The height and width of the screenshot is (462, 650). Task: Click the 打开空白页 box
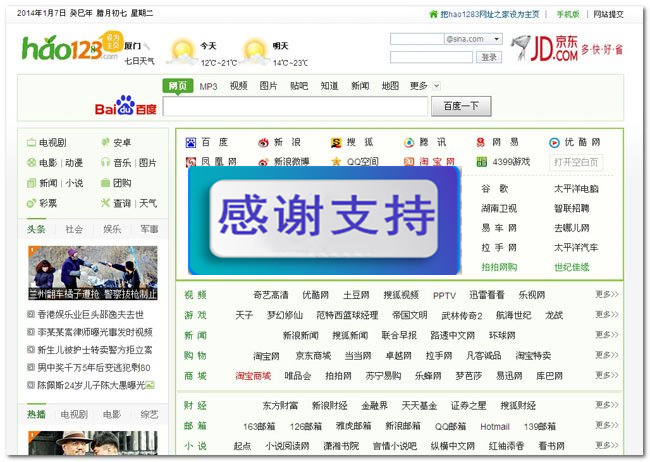[576, 162]
